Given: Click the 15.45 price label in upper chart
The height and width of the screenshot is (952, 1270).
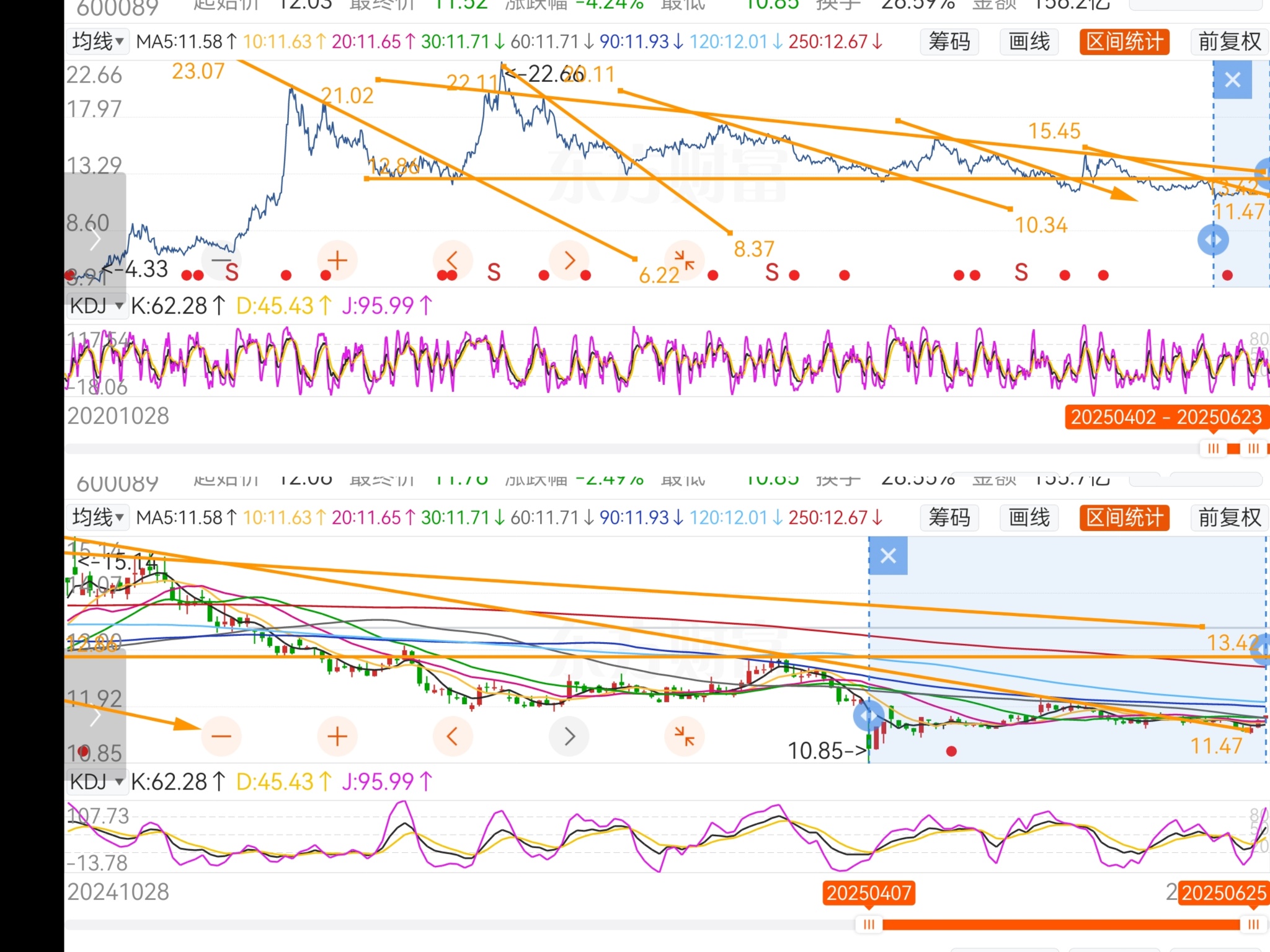Looking at the screenshot, I should click(x=1054, y=131).
